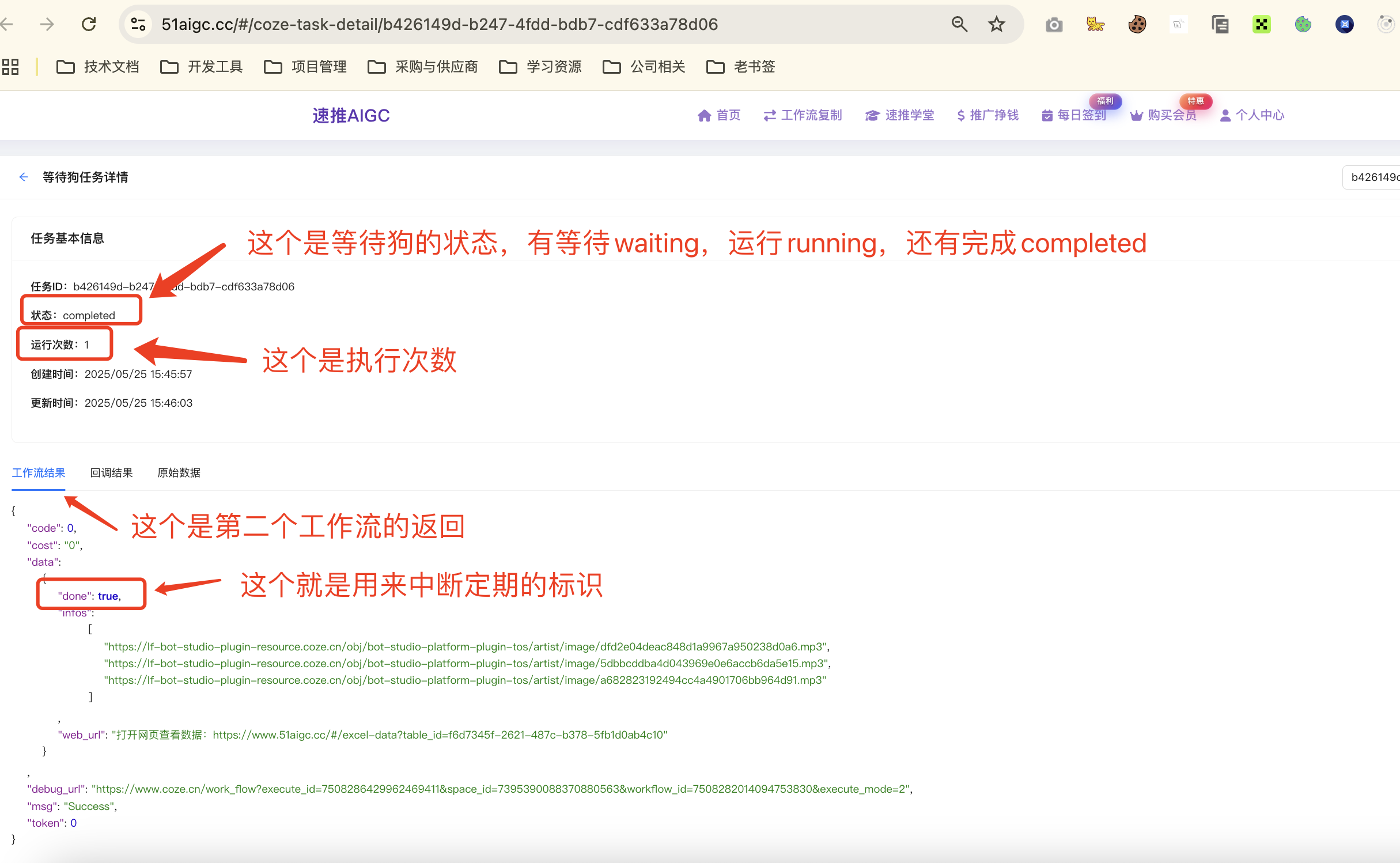
Task: Click the 任务基本信息 section heading
Action: [x=67, y=238]
